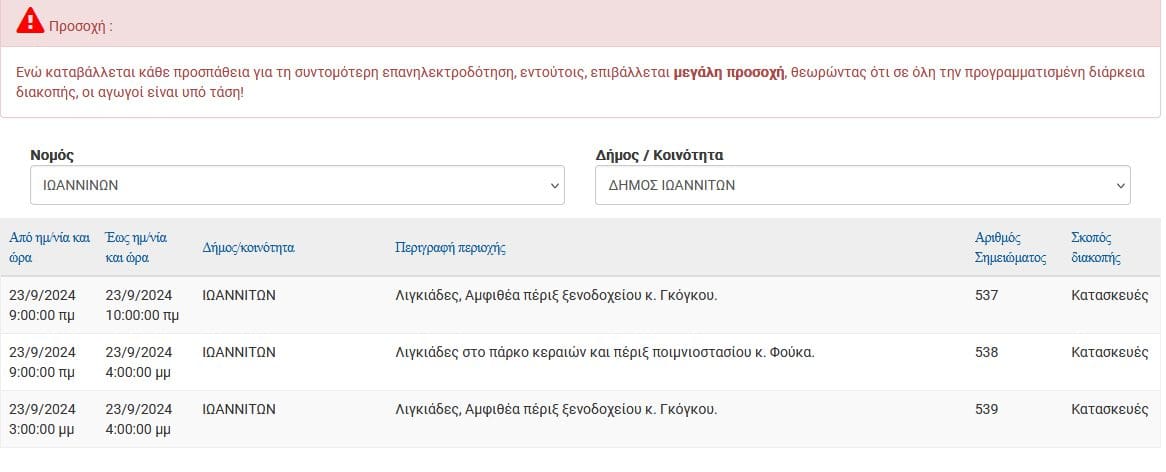Click the bold μεγάλη προσοχή text
1166x472 pixels.
729,73
